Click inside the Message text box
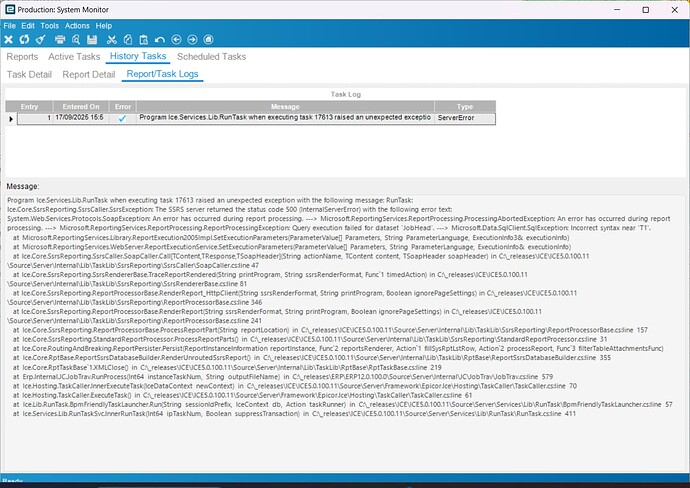Viewport: 690px width, 488px height. point(345,332)
